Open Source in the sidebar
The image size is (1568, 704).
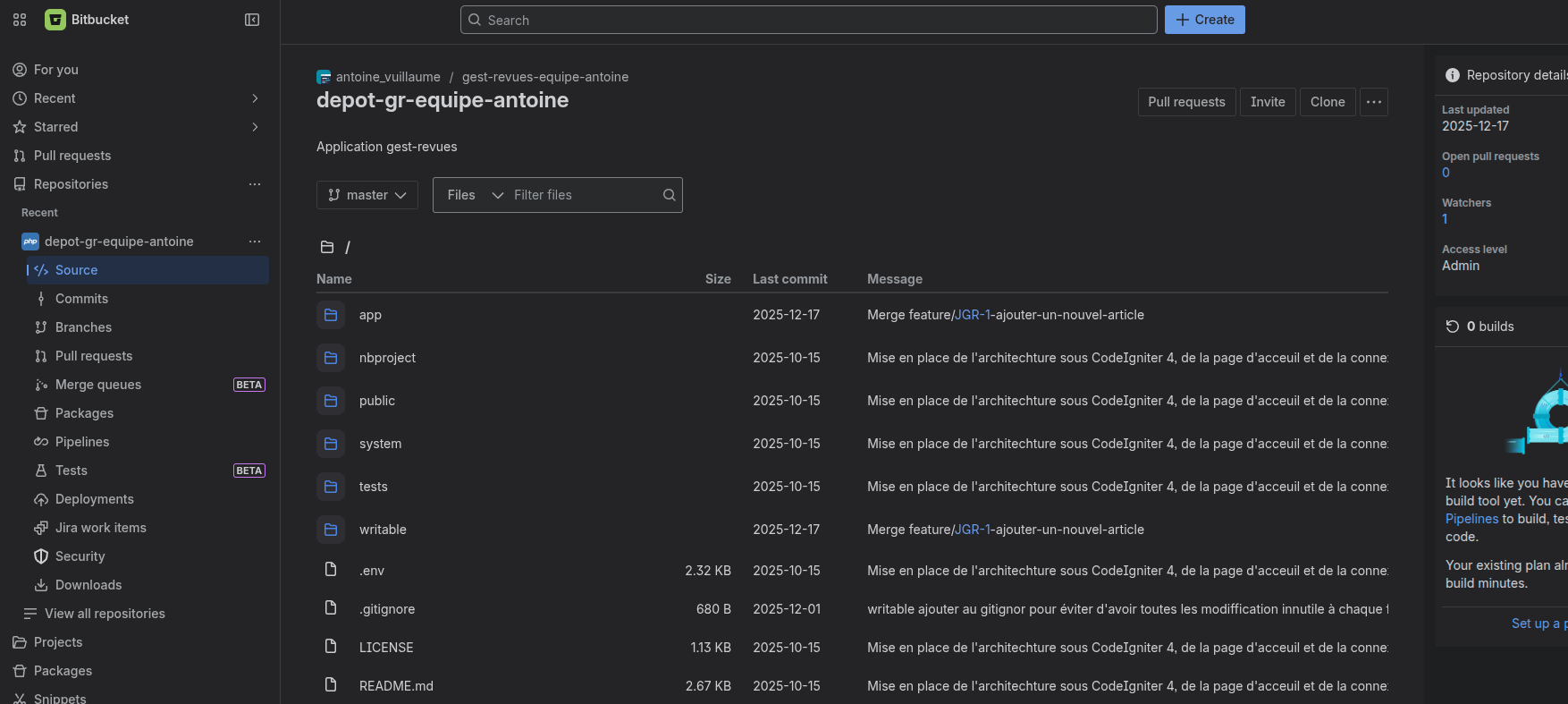click(x=148, y=270)
